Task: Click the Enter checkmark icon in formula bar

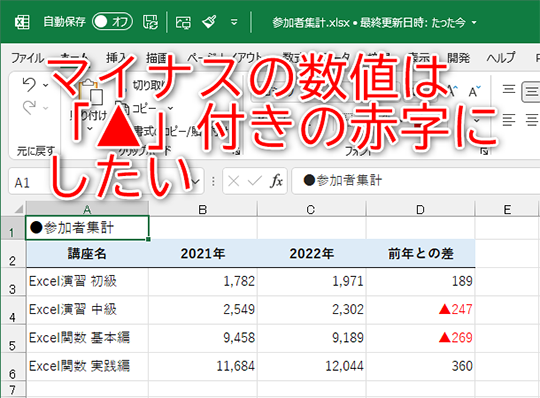Action: pyautogui.click(x=254, y=181)
